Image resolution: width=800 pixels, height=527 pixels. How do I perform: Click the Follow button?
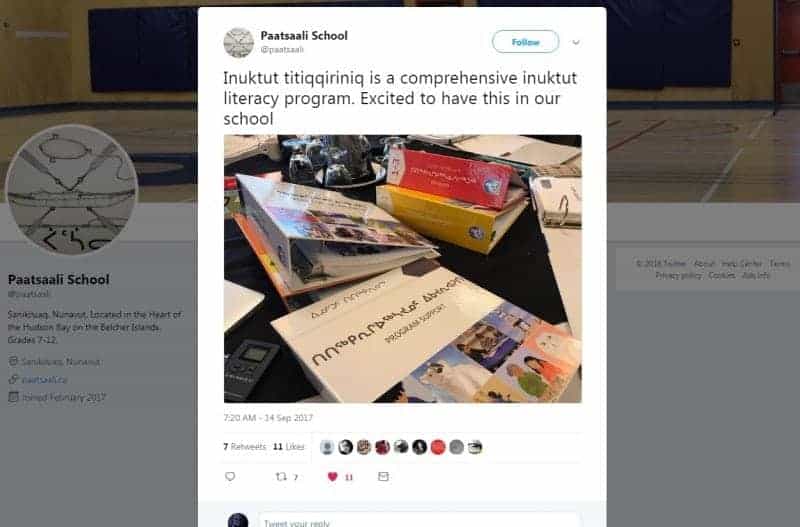526,42
